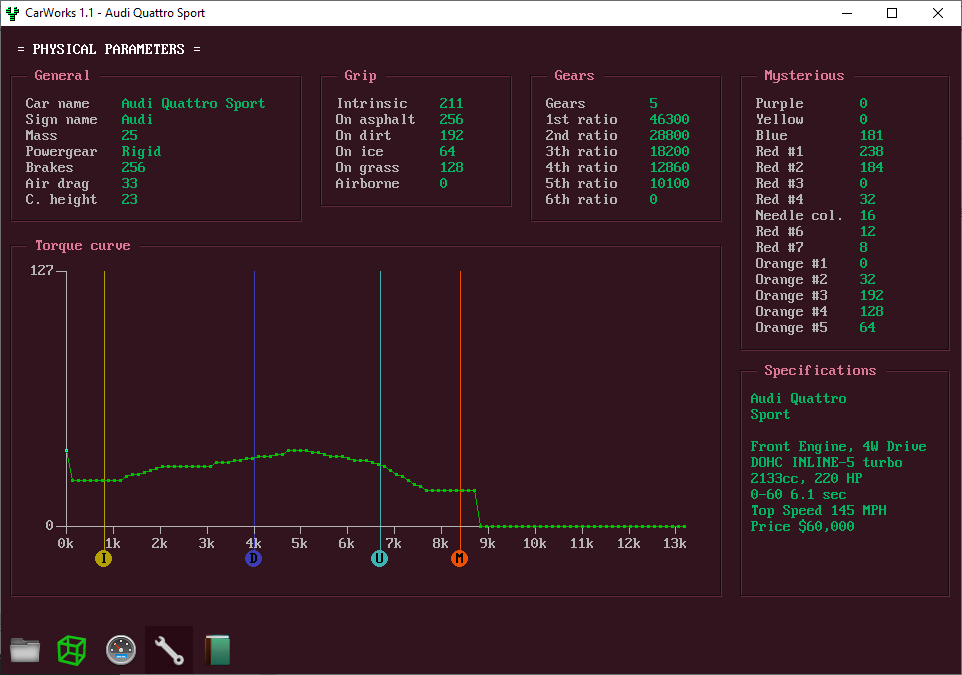Click the torque curve peak near 5k
The width and height of the screenshot is (962, 675).
pyautogui.click(x=298, y=450)
